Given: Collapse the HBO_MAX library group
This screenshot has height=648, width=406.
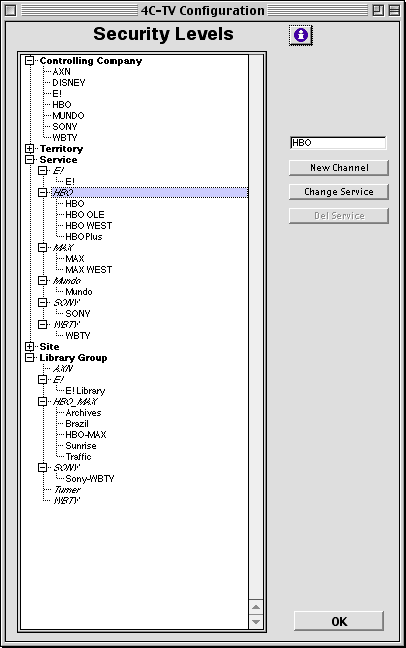Looking at the screenshot, I should [42, 401].
